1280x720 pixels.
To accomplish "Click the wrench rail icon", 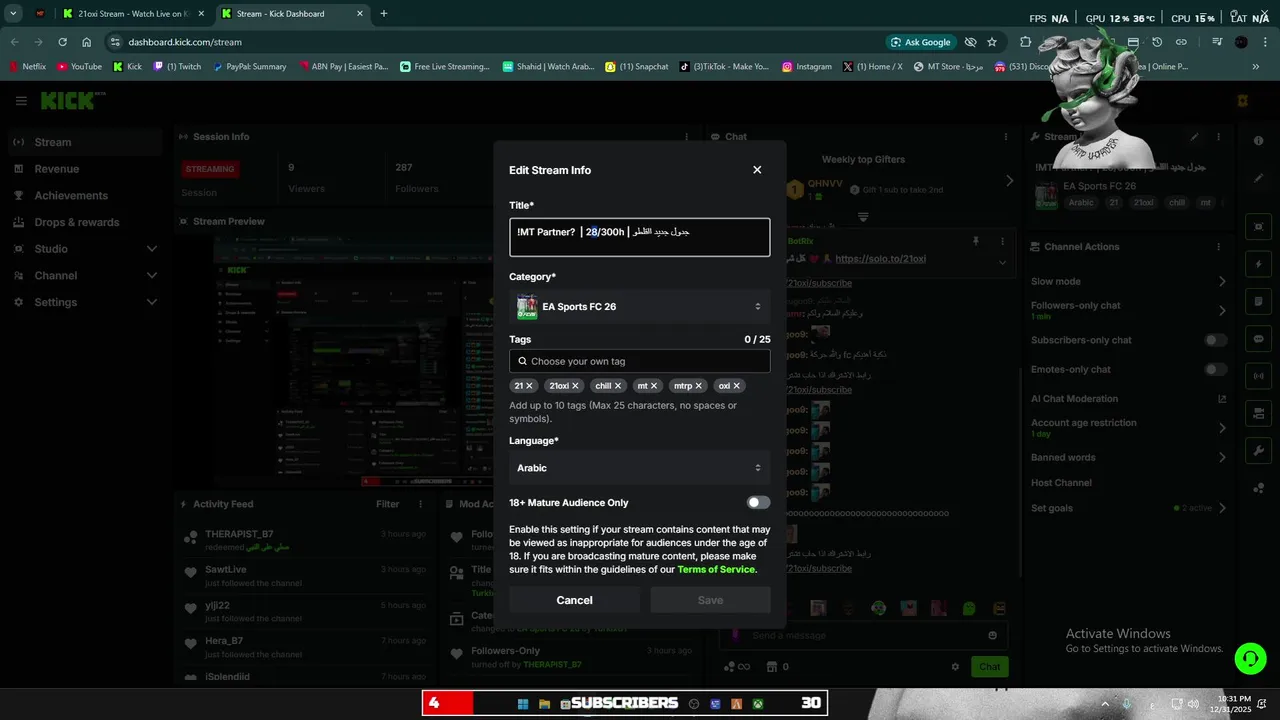I will click(x=1258, y=451).
